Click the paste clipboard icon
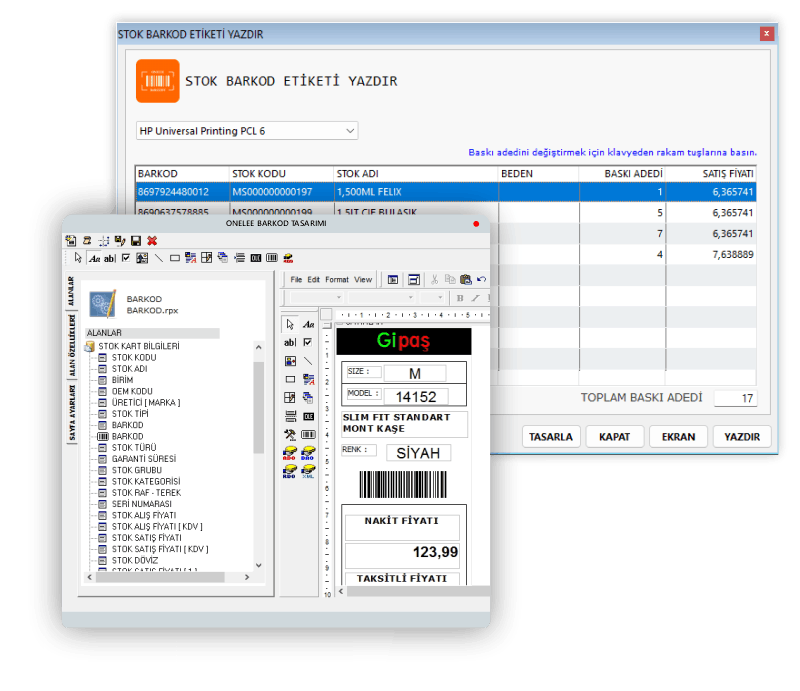Image resolution: width=800 pixels, height=691 pixels. pos(465,279)
